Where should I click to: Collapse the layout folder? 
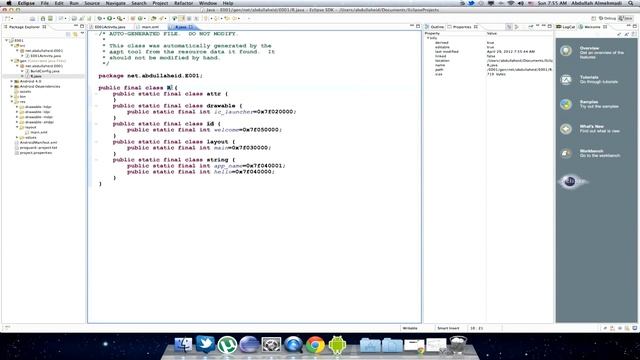click(x=17, y=127)
